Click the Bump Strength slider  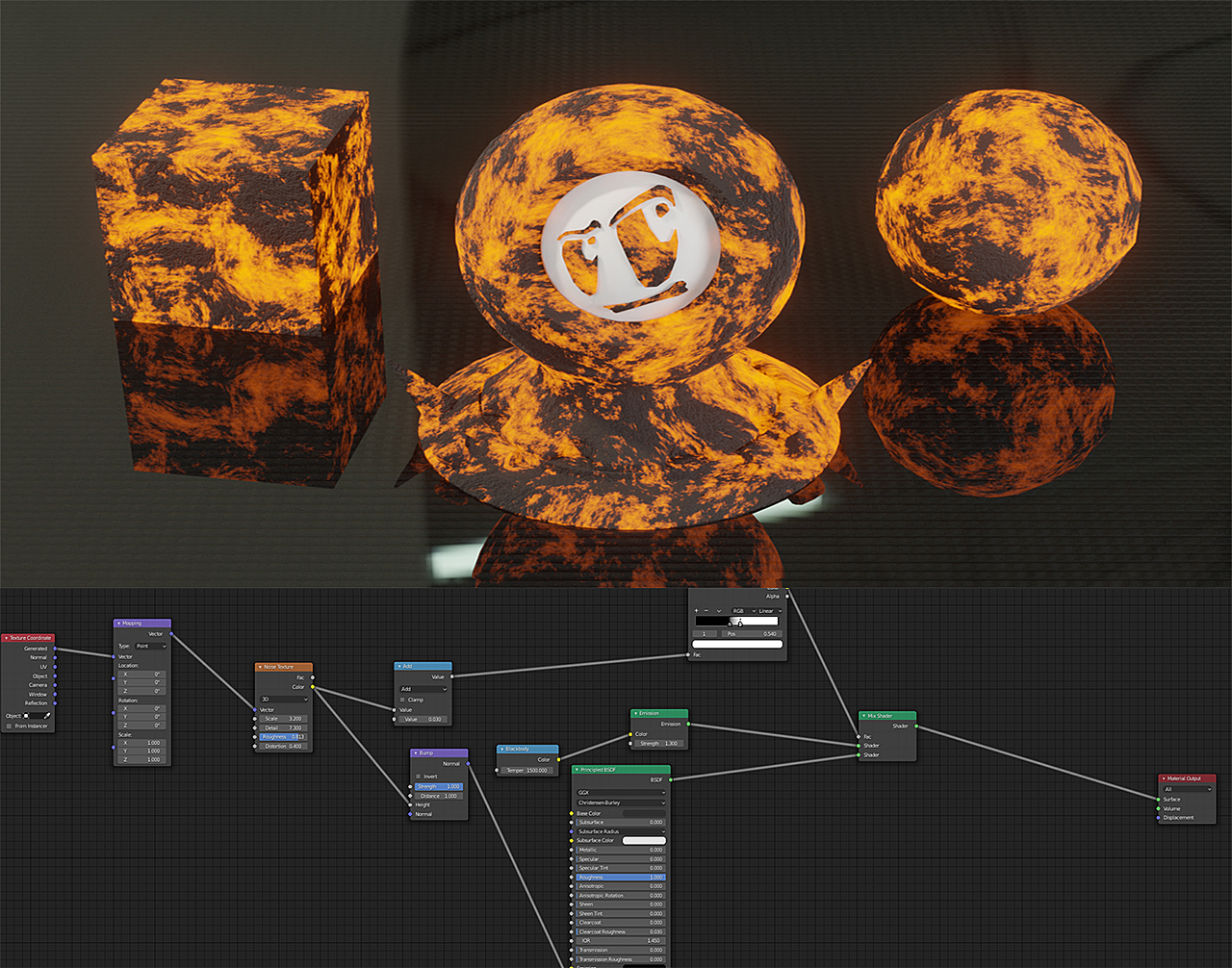tap(439, 786)
